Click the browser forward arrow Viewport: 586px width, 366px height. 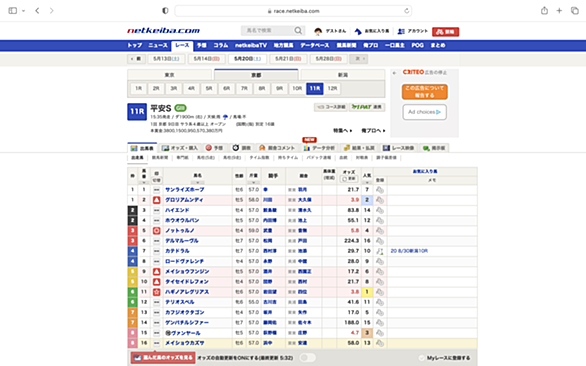52,10
